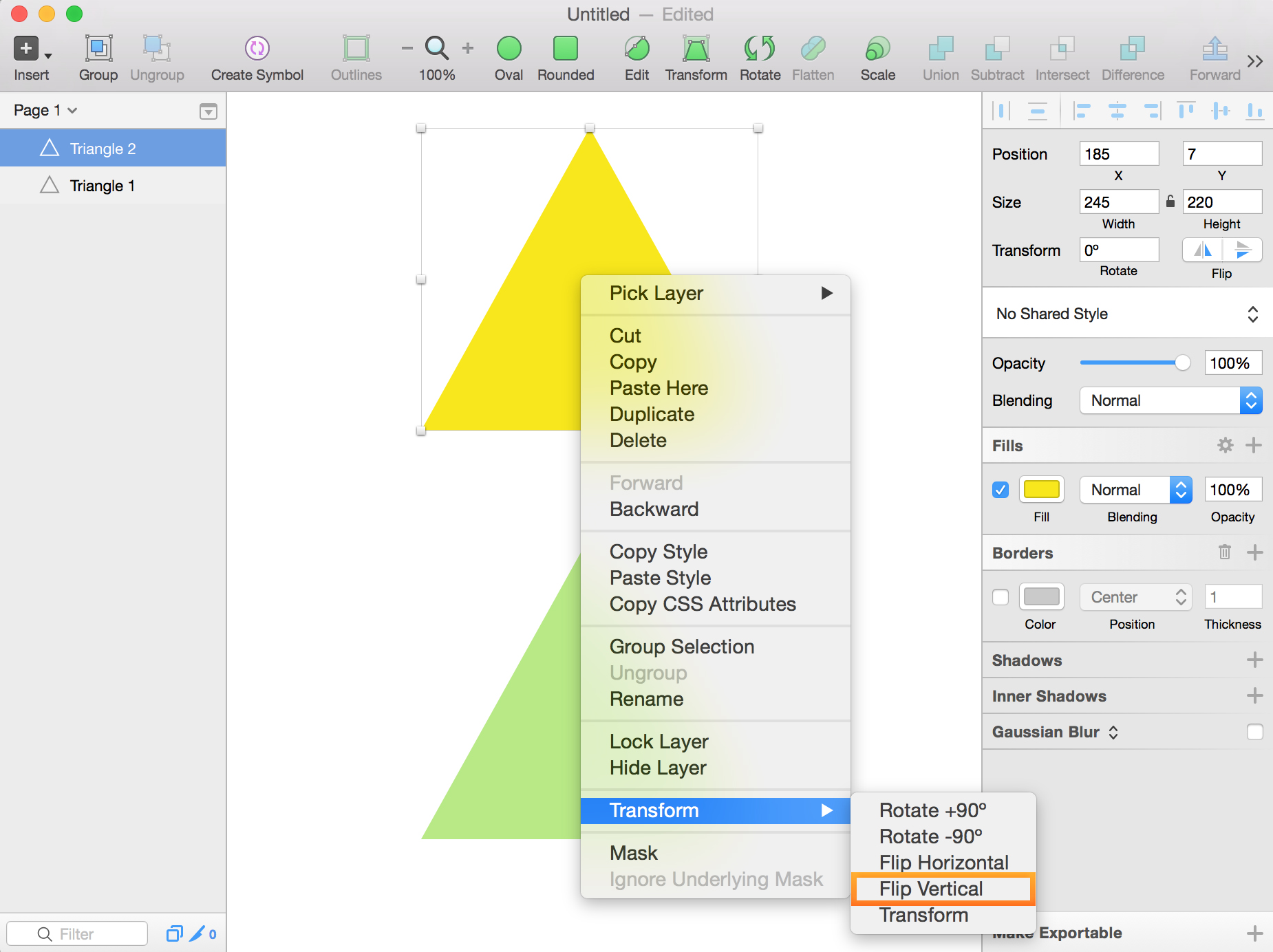
Task: Click the Create Symbol icon
Action: [x=257, y=48]
